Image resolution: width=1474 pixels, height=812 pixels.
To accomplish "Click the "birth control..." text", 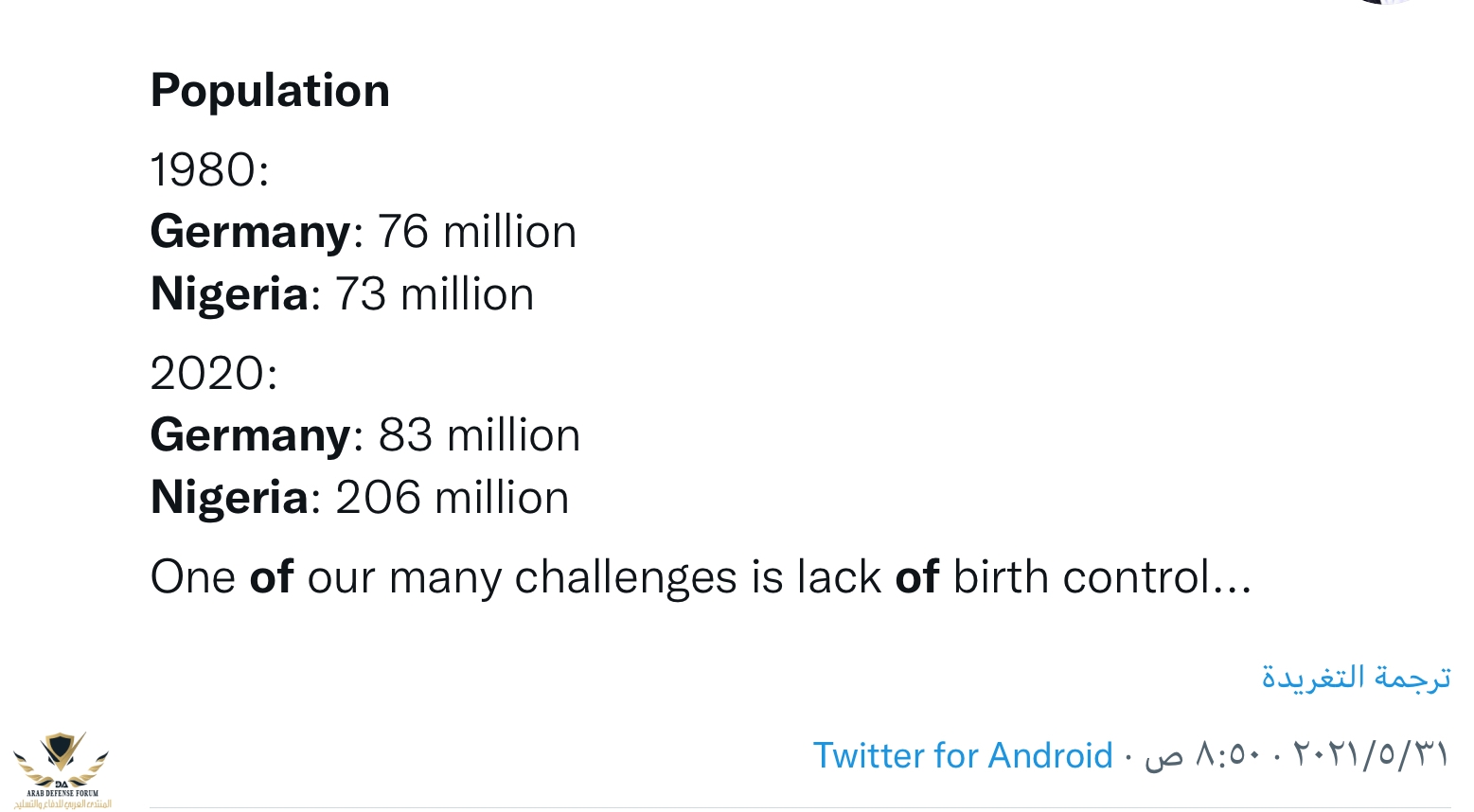I will click(x=1102, y=577).
